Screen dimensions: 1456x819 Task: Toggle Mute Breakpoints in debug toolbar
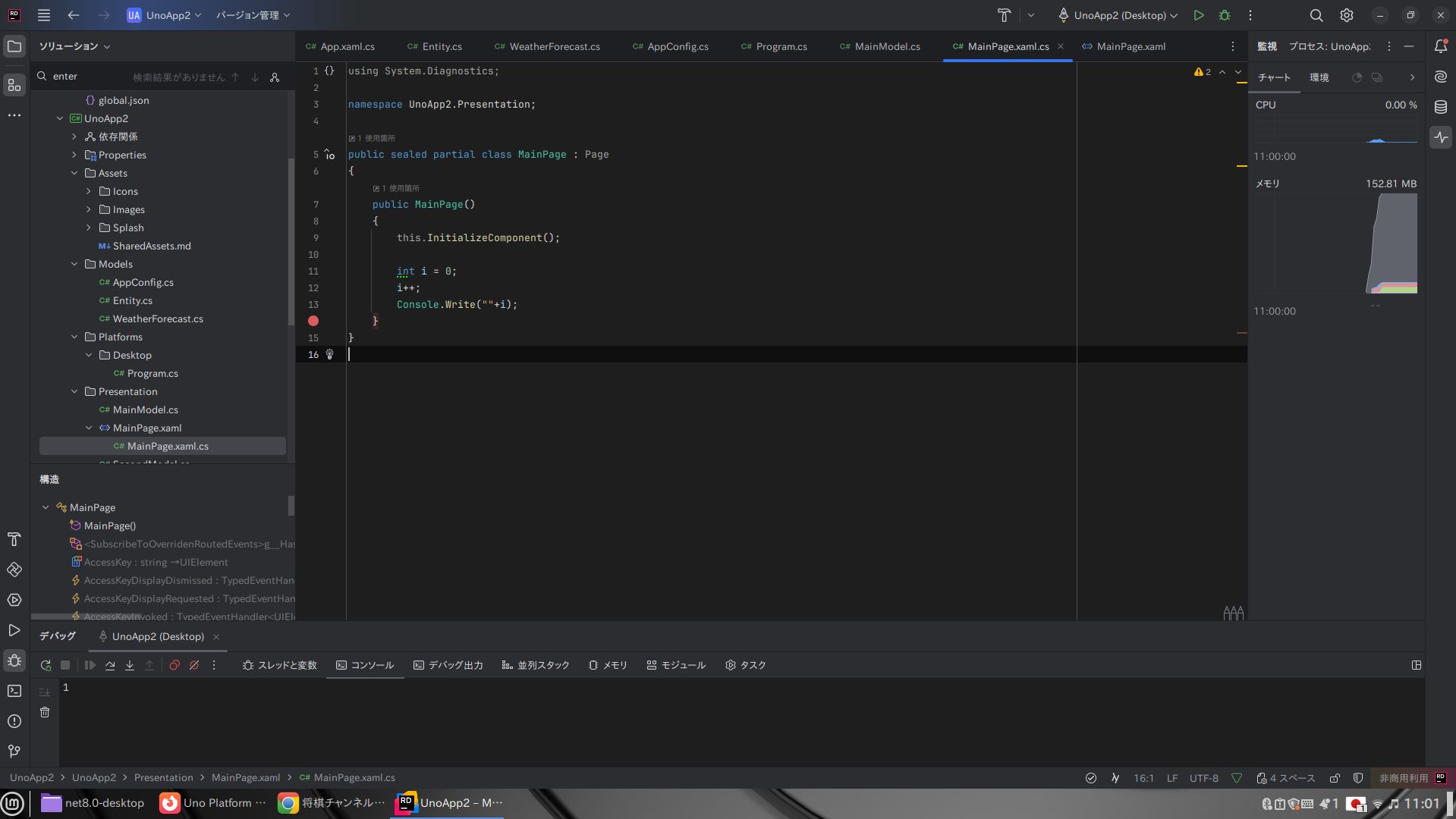194,665
